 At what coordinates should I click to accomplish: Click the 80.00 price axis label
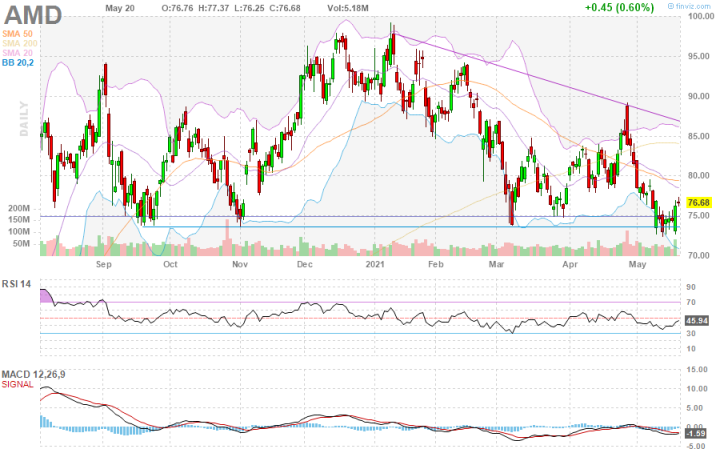point(698,176)
